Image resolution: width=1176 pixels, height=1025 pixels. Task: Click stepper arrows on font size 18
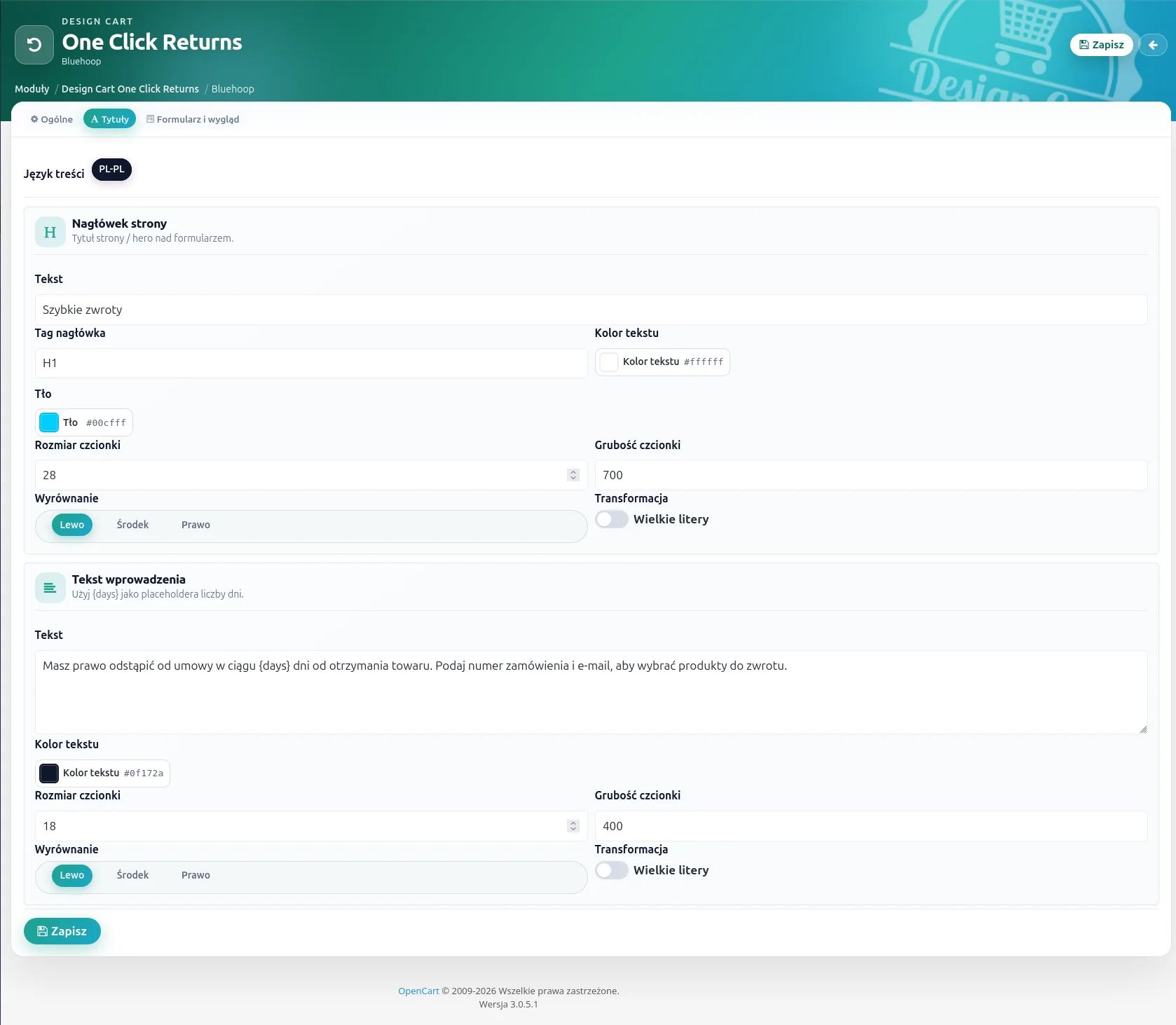[x=573, y=826]
